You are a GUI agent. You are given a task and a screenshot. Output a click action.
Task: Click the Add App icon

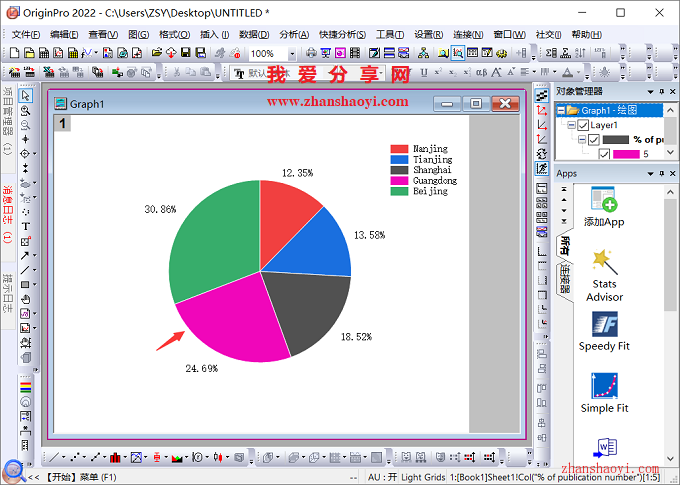click(x=604, y=207)
